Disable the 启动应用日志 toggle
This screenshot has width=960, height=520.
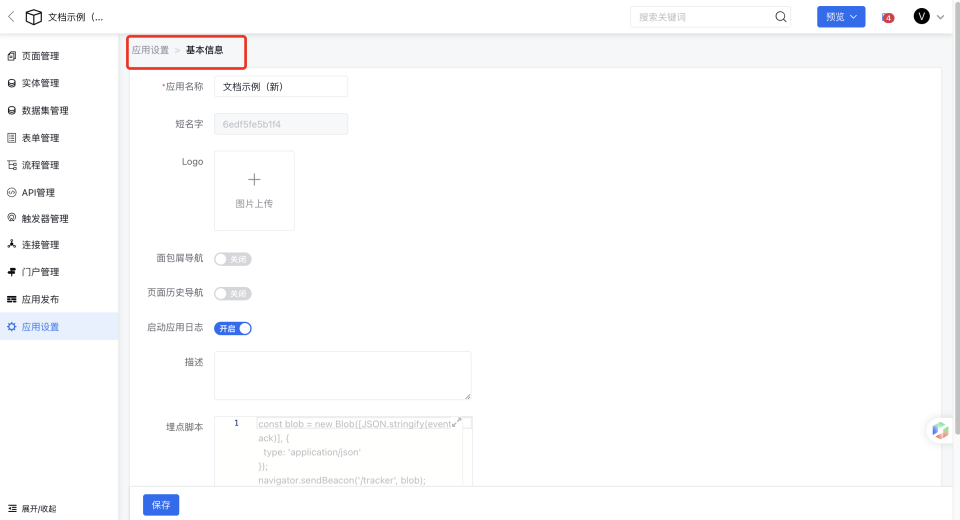click(232, 328)
